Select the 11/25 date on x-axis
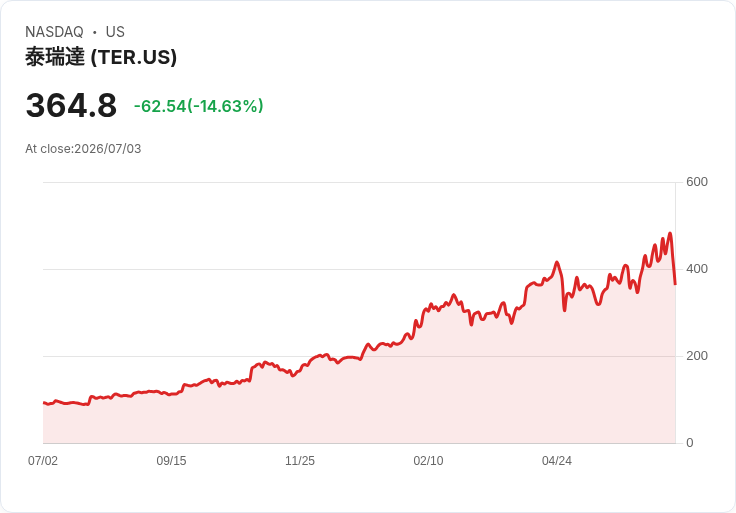This screenshot has height=513, width=736. point(300,461)
